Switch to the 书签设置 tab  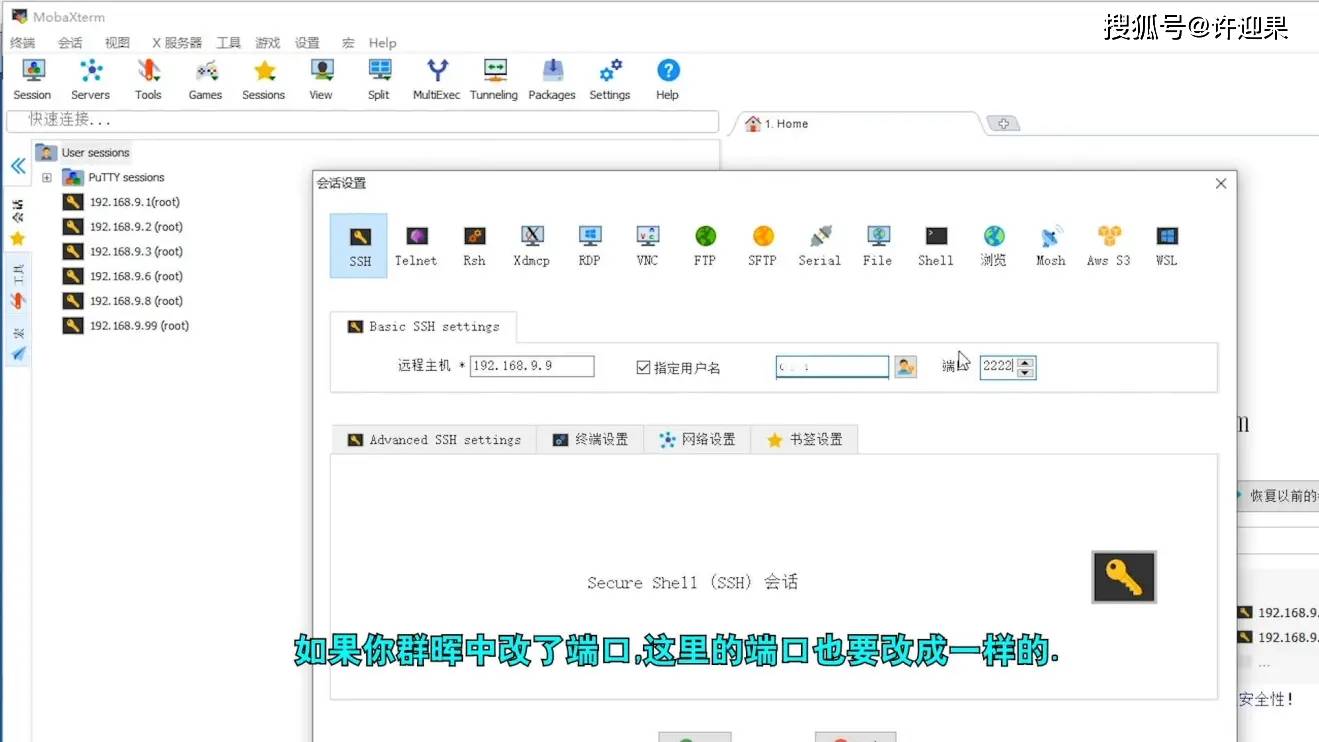[804, 440]
